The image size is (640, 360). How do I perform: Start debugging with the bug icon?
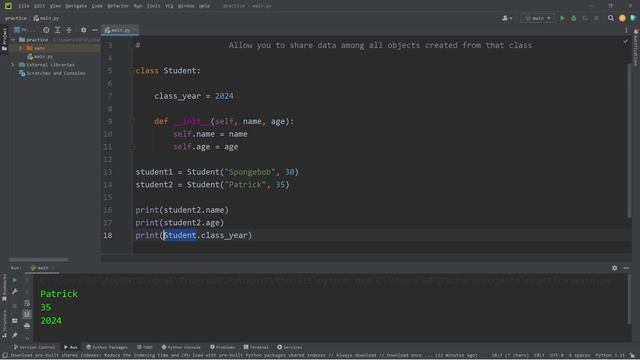click(x=573, y=18)
